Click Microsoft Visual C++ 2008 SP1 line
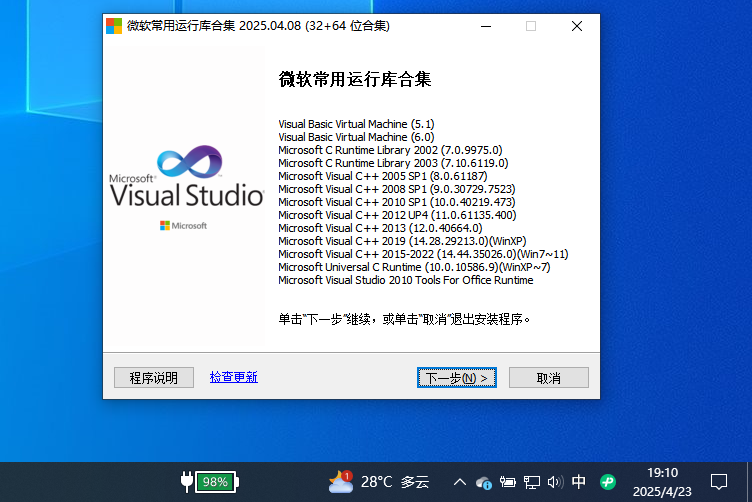Image resolution: width=752 pixels, height=502 pixels. [x=397, y=189]
